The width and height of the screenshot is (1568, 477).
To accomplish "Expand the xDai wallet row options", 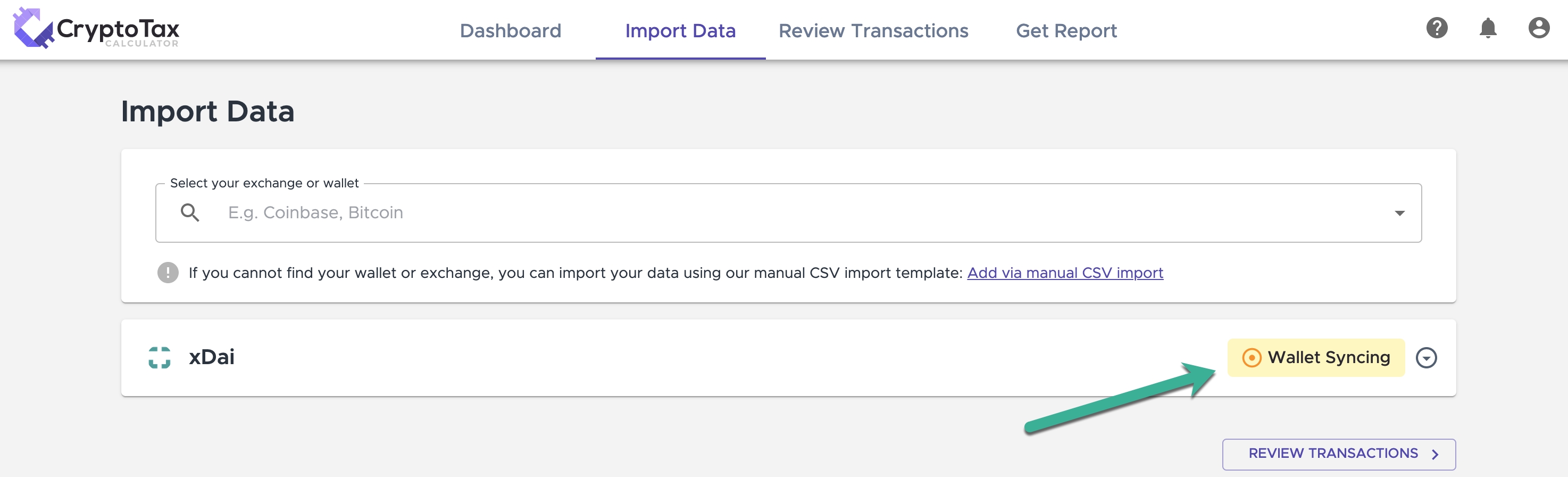I will tap(1425, 358).
